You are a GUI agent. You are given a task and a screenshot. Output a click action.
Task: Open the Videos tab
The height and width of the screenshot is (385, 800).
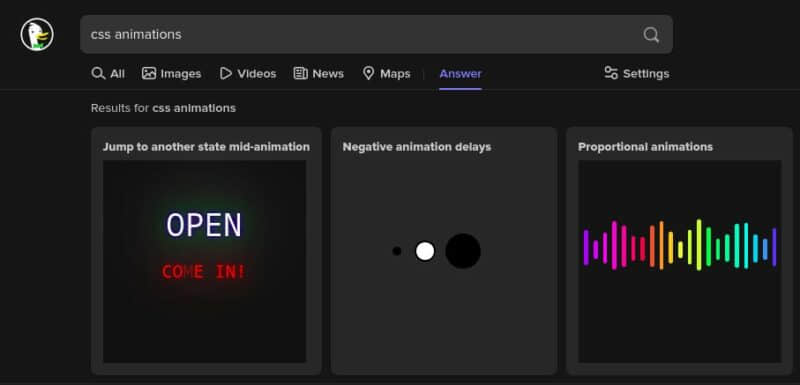point(248,73)
